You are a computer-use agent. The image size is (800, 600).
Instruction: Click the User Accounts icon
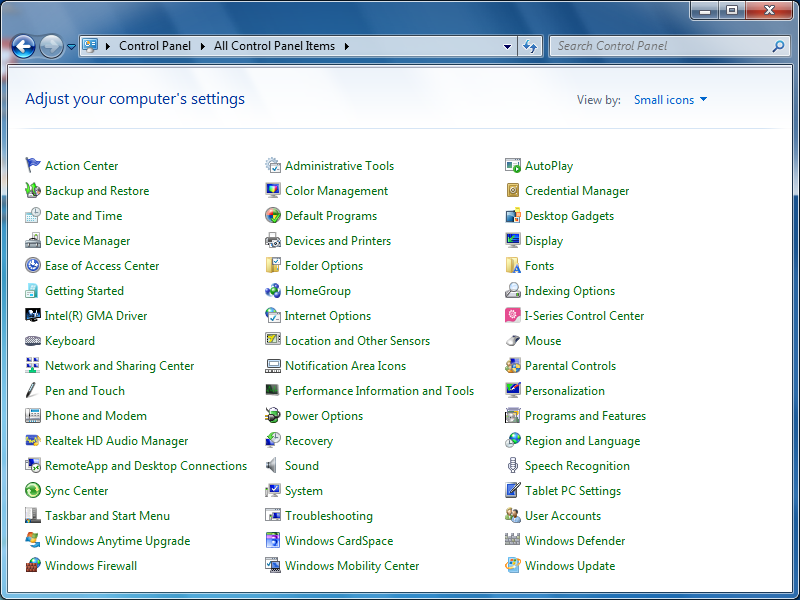pos(513,515)
